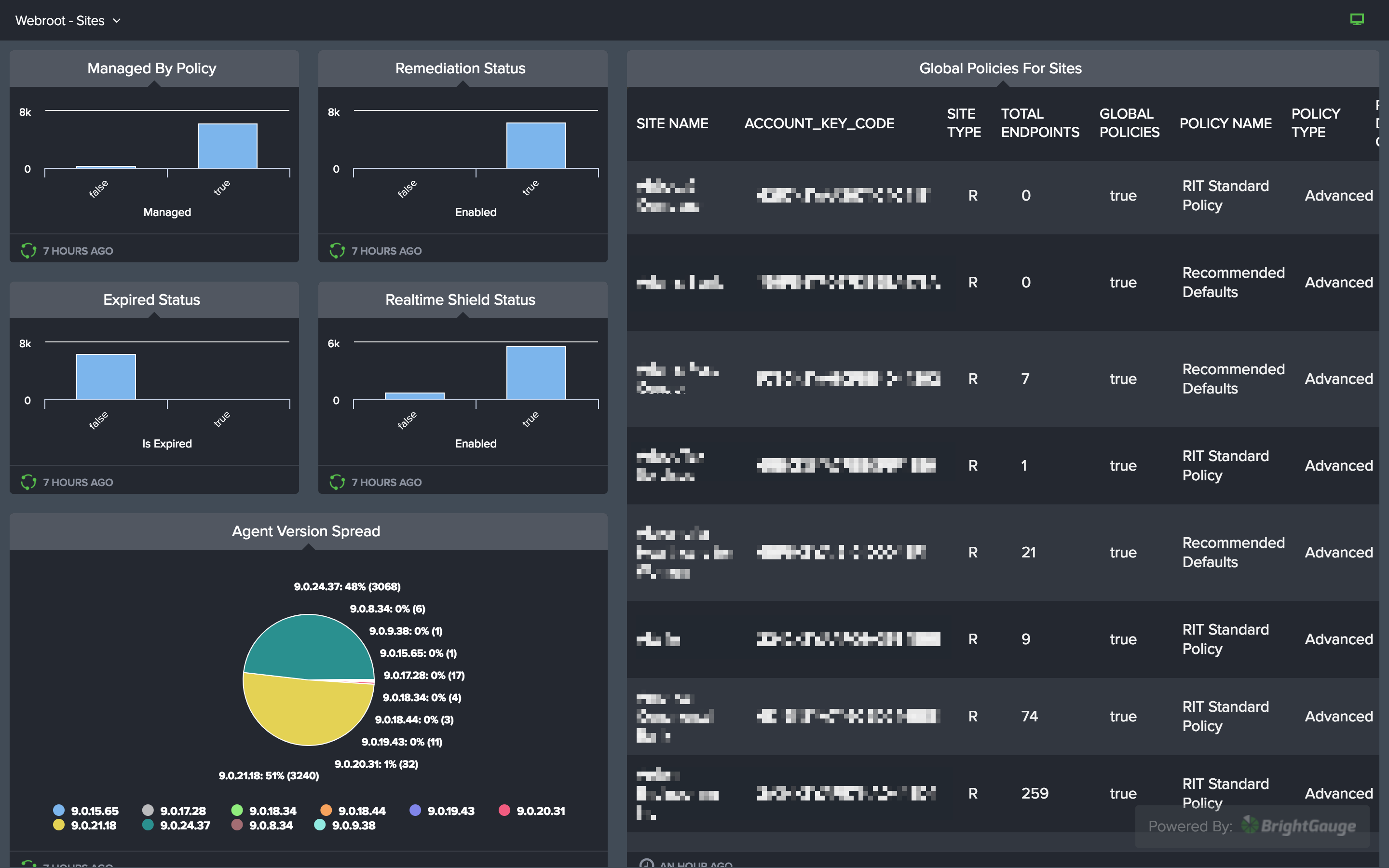1389x868 pixels.
Task: Click the false bar in Expired Status
Action: 106,377
